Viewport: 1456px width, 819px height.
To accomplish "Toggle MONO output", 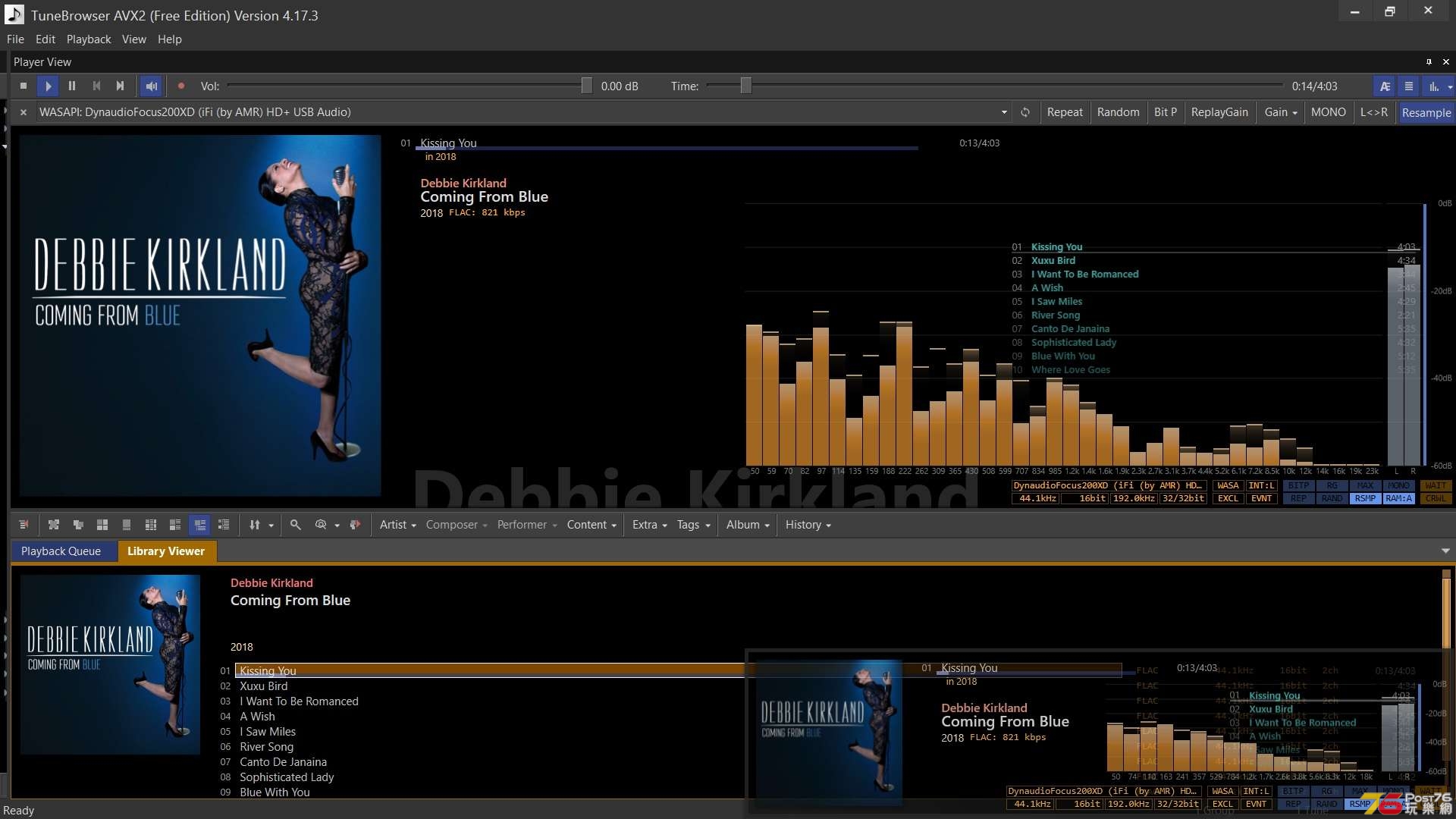I will pyautogui.click(x=1328, y=112).
